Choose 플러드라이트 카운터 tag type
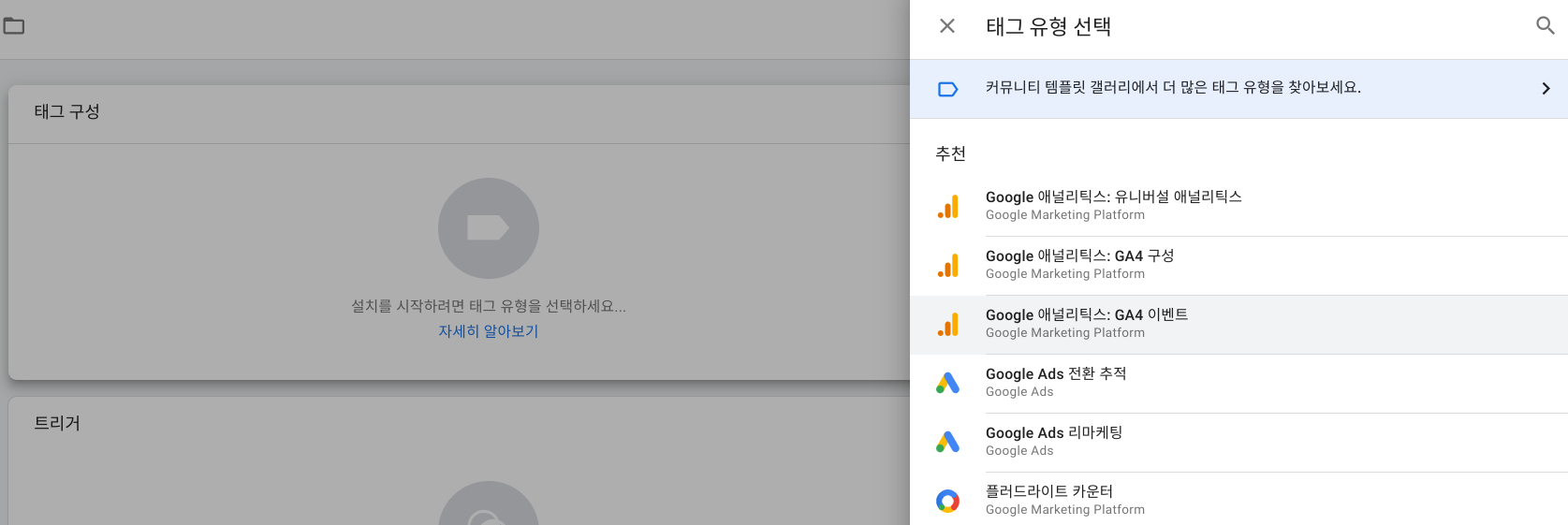Image resolution: width=1568 pixels, height=525 pixels. click(1238, 500)
